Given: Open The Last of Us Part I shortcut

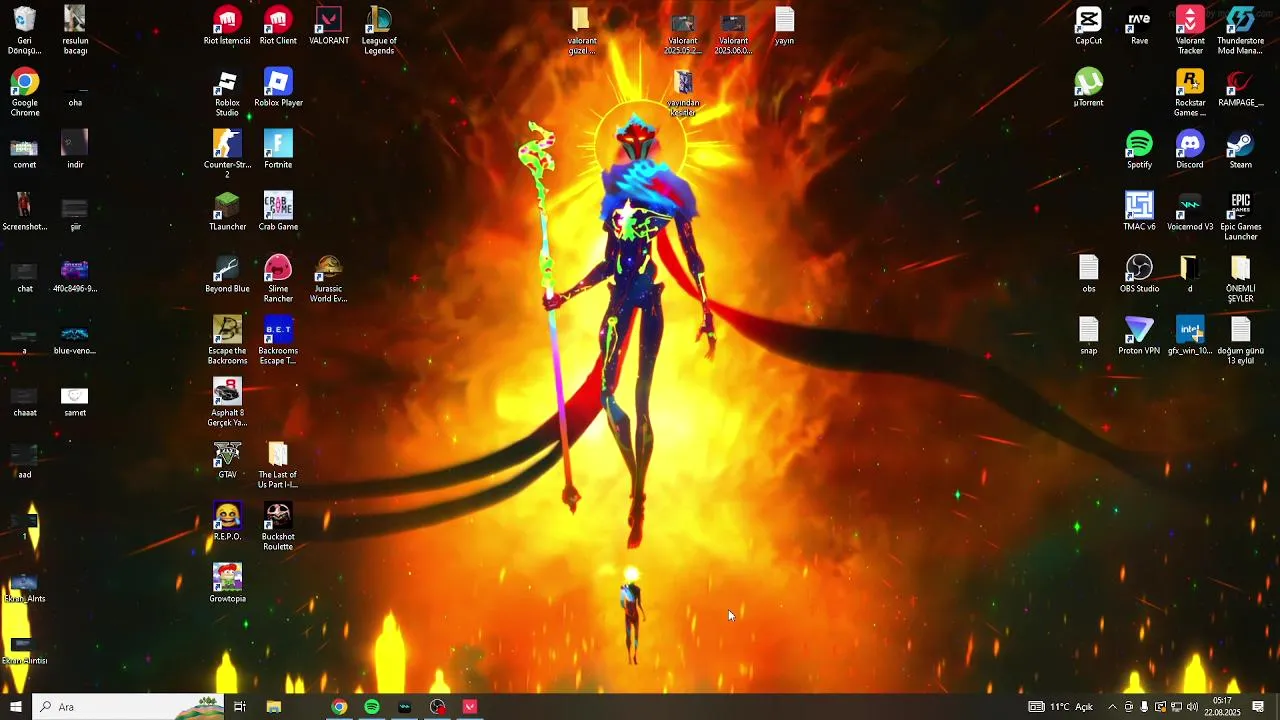Looking at the screenshot, I should click(x=278, y=465).
